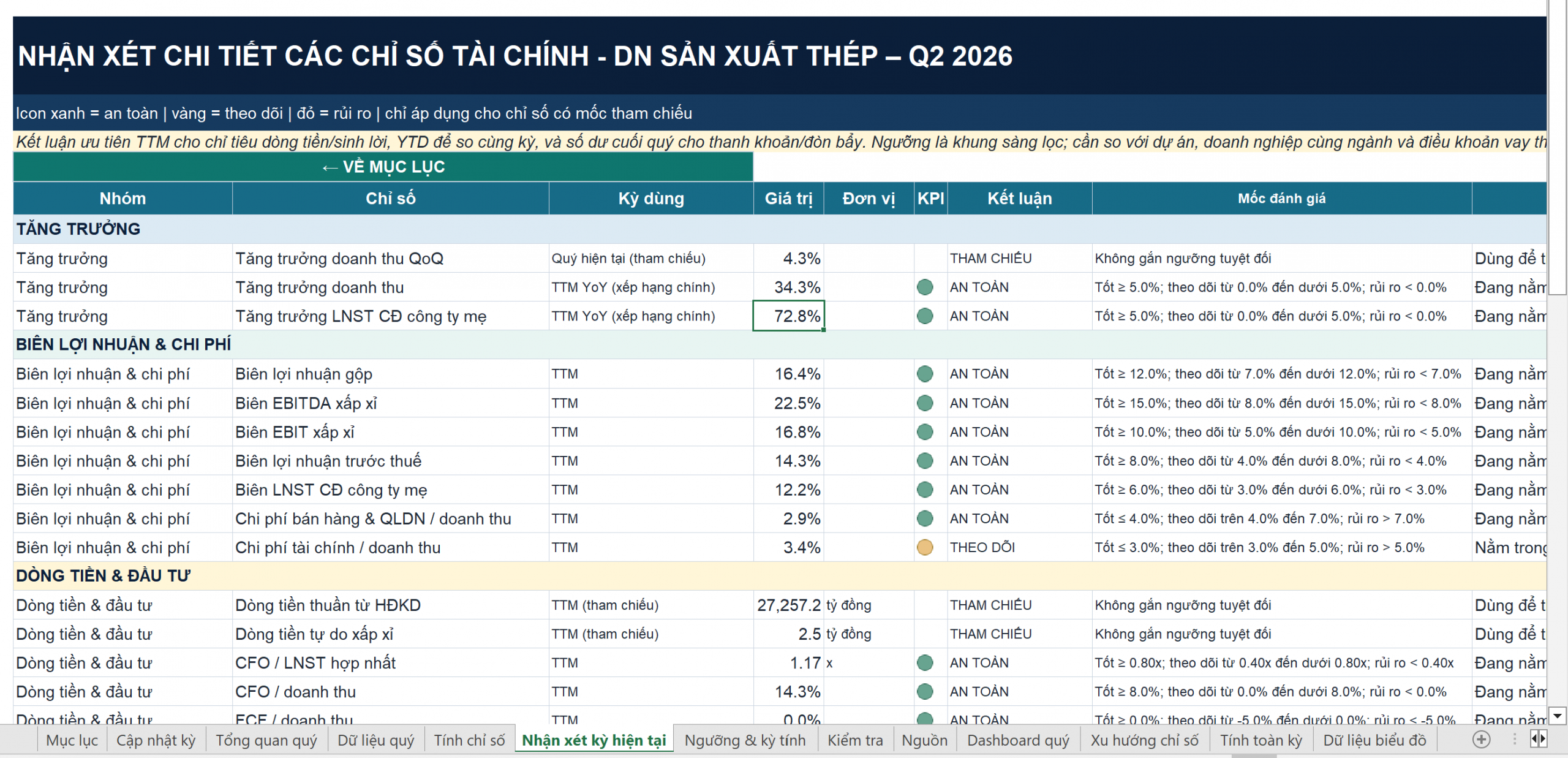Viewport: 1568px width, 758px height.
Task: Switch to Xu hướng chỉ số tab
Action: click(1144, 740)
